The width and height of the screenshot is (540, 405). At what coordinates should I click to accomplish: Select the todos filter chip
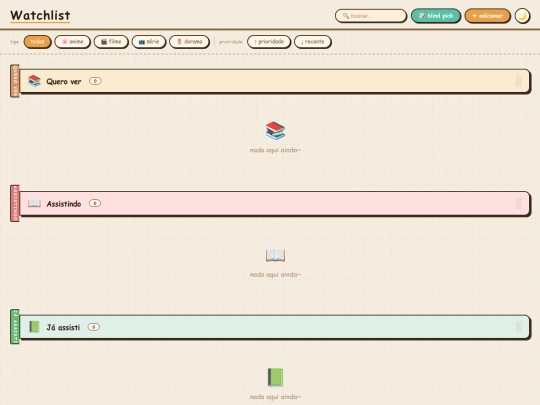tap(37, 42)
